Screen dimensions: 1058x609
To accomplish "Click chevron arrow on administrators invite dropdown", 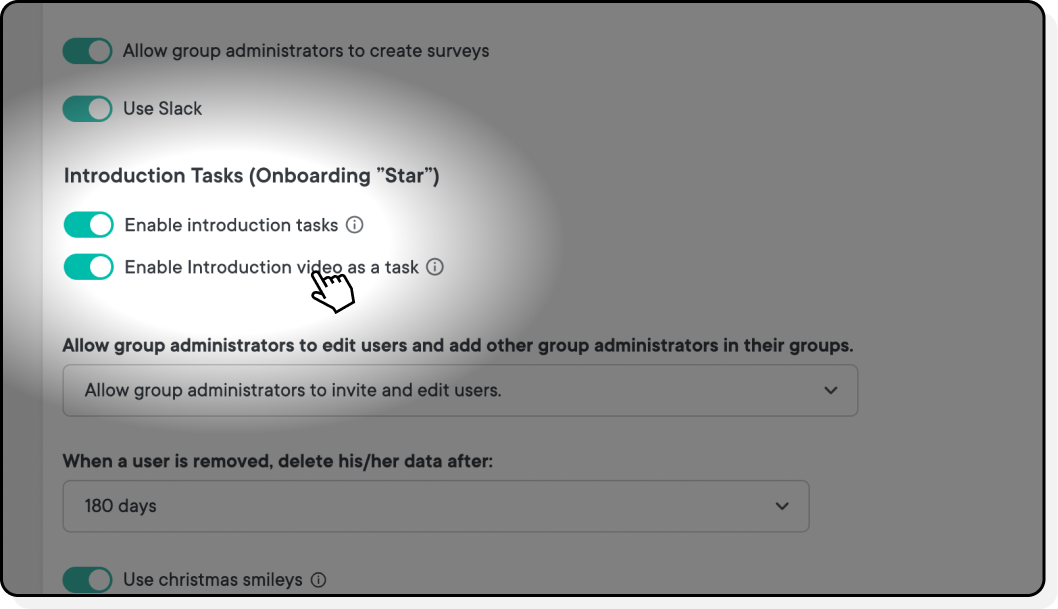I will tap(831, 390).
